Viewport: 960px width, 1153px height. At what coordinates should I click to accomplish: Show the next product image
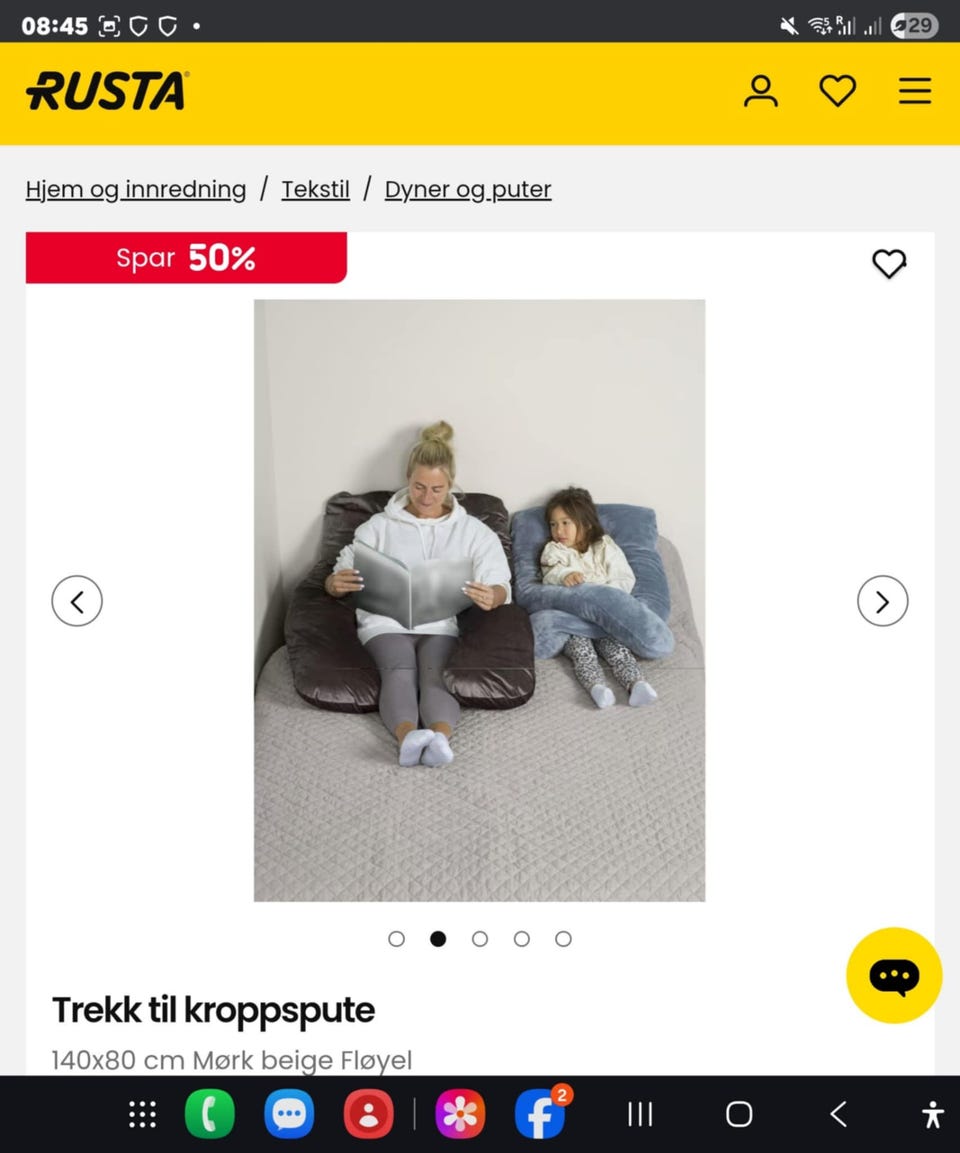pos(883,601)
